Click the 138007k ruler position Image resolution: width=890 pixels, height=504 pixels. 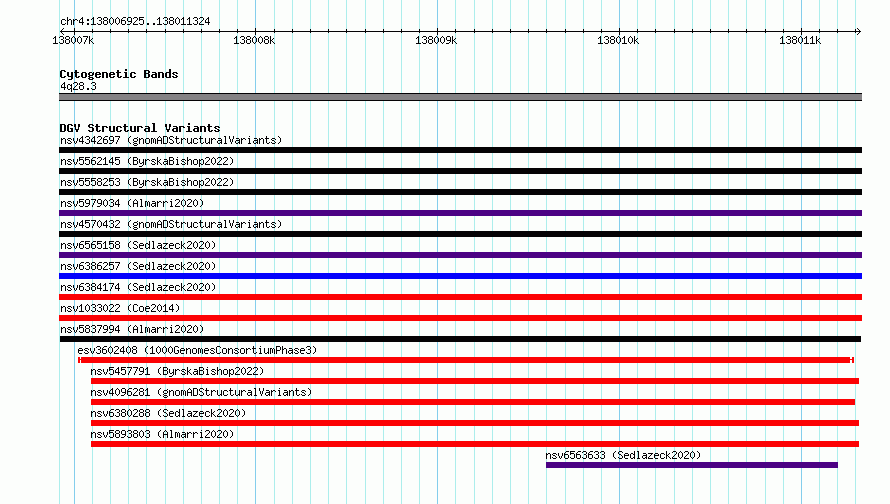pyautogui.click(x=73, y=40)
